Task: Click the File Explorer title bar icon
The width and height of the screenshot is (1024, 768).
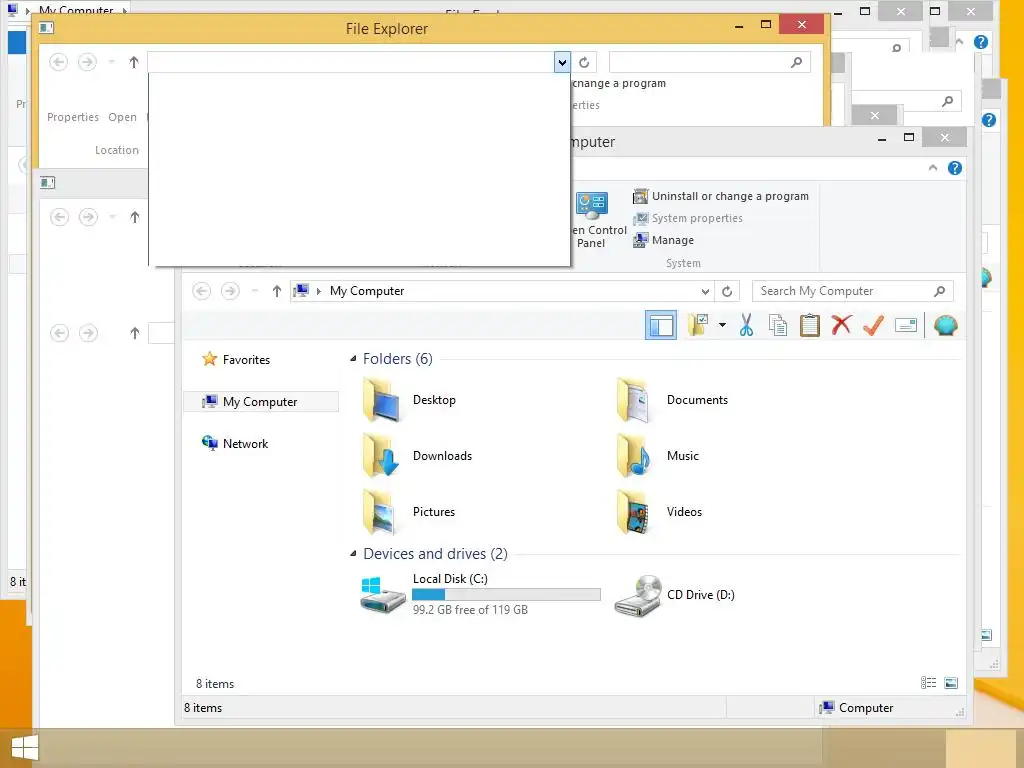Action: click(46, 27)
